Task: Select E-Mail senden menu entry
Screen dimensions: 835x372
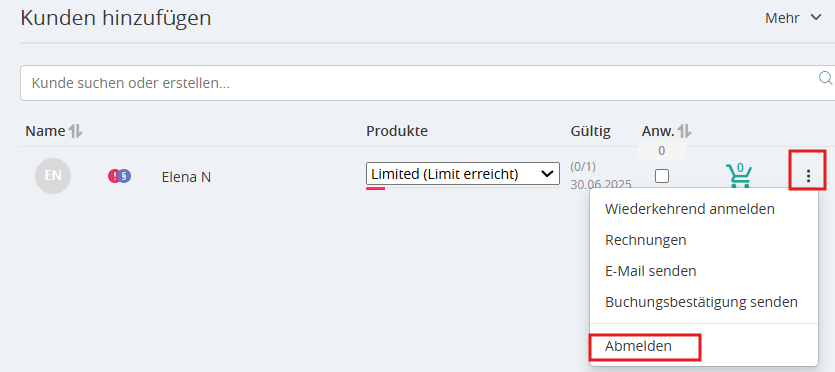Action: tap(650, 271)
